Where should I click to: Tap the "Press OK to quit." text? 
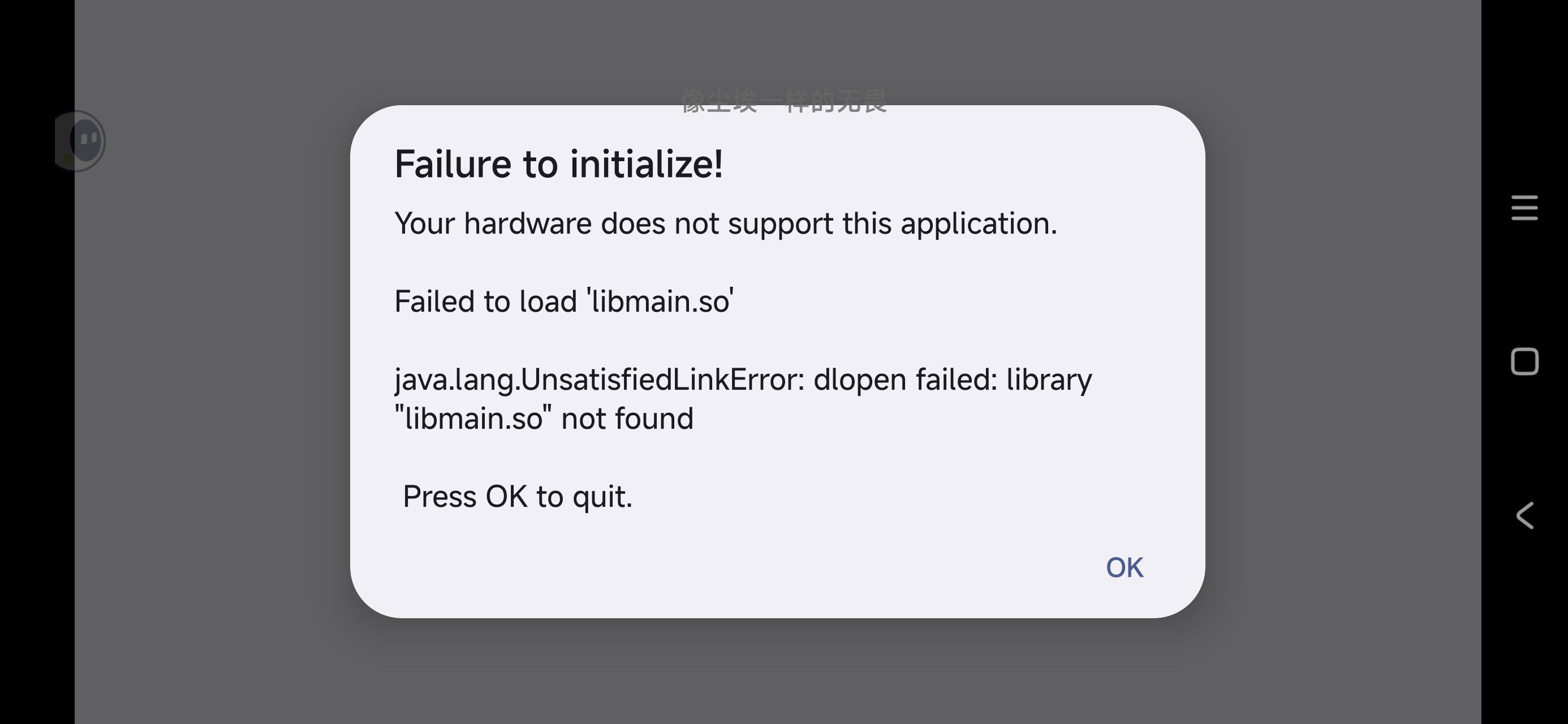pos(518,497)
